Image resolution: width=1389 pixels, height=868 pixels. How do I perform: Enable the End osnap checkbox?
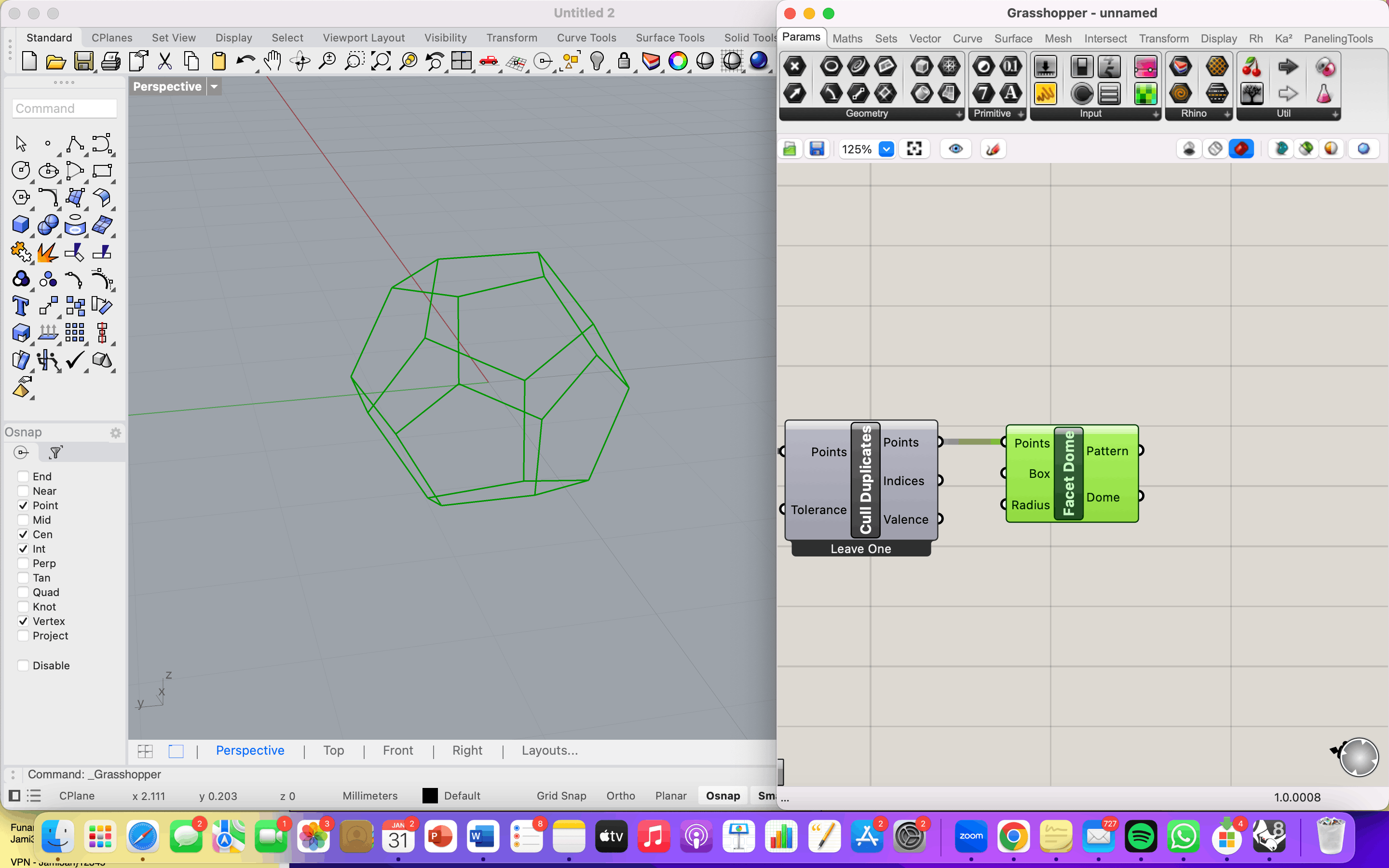click(24, 476)
